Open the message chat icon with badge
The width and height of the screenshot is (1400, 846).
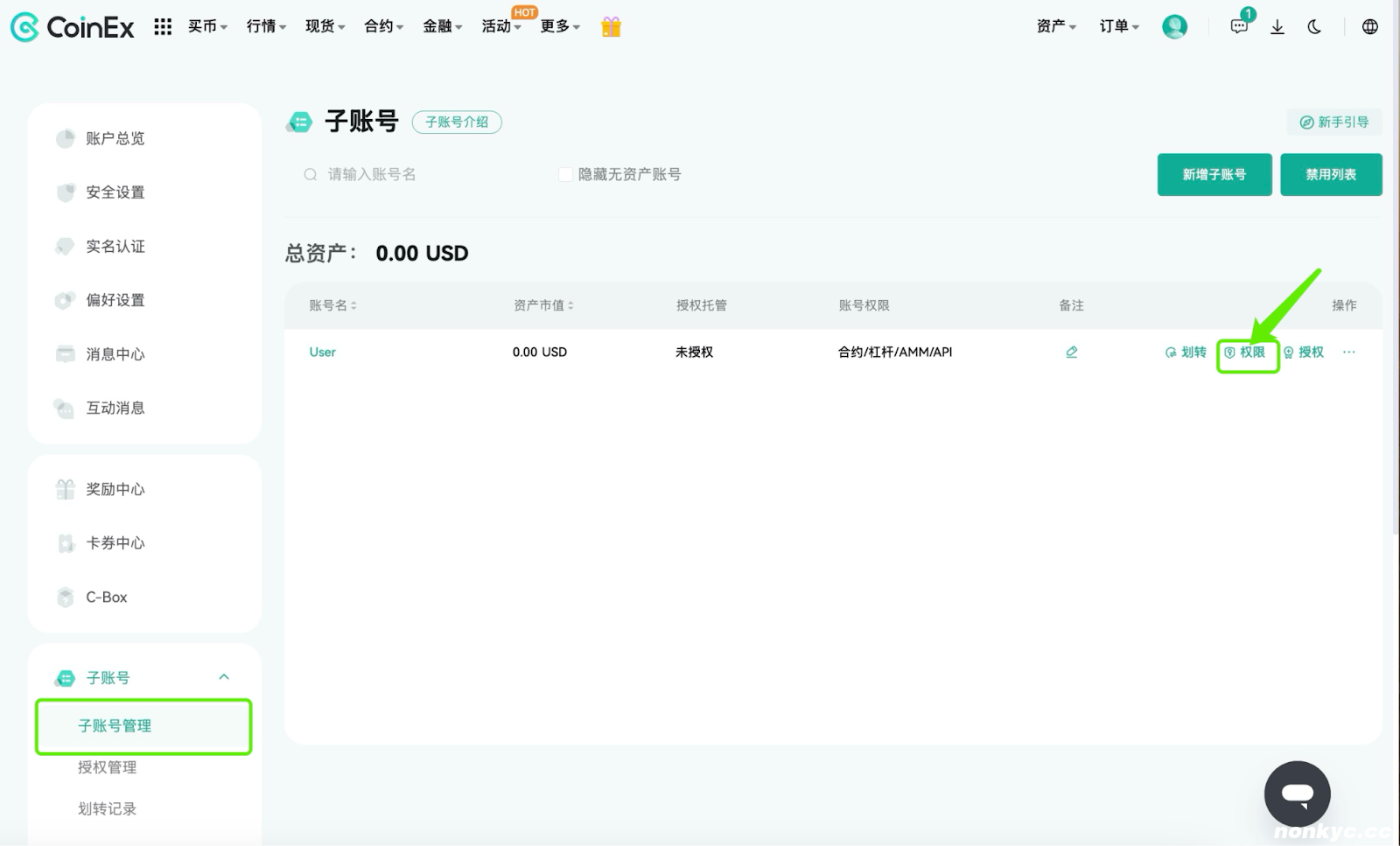1239,26
